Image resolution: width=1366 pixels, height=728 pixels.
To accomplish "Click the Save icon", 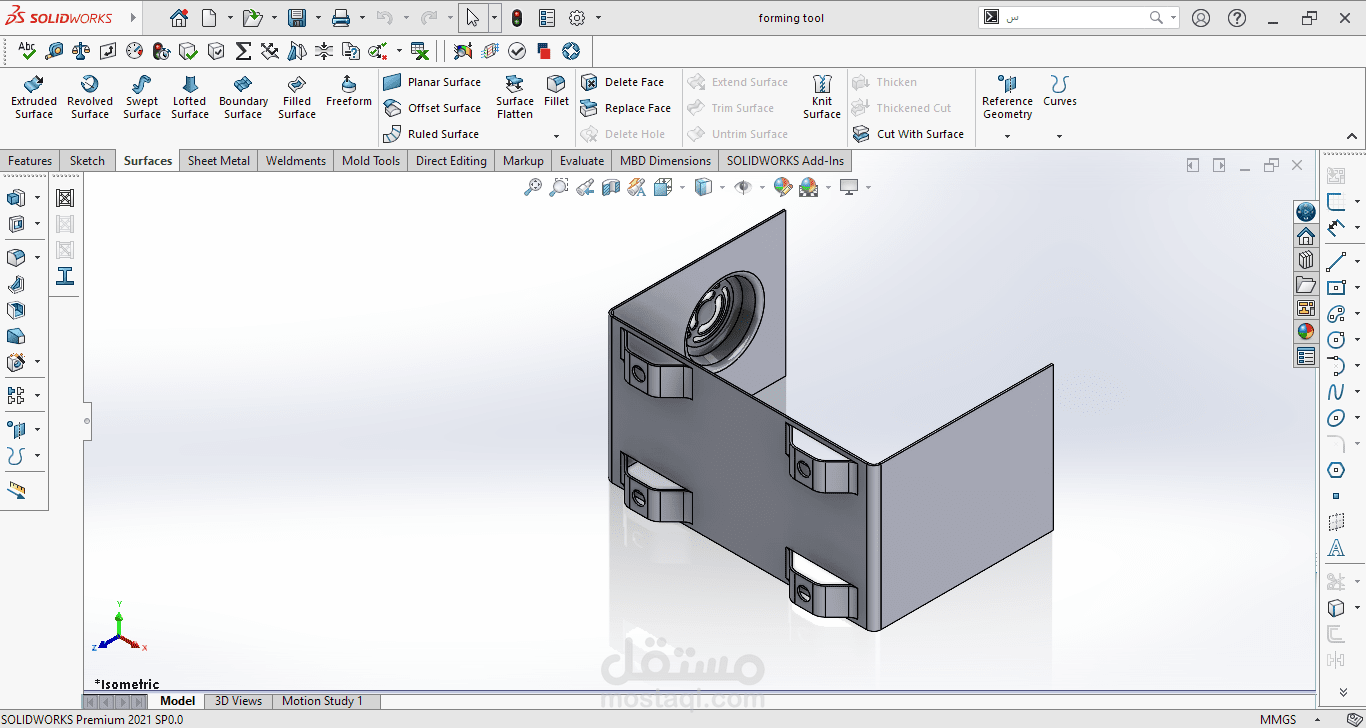I will point(296,18).
